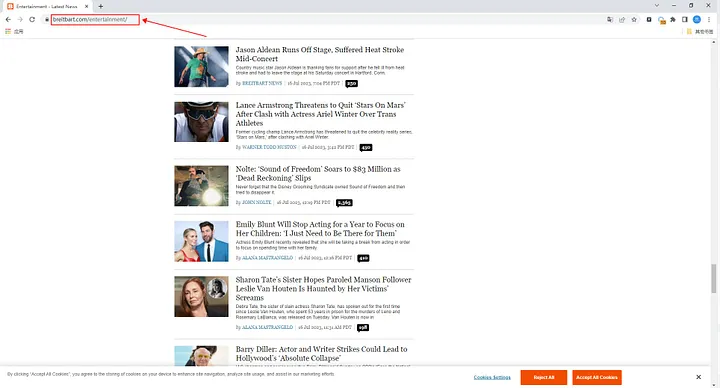The width and height of the screenshot is (720, 388).
Task: Open the extension with the orange badge
Action: 661,20
